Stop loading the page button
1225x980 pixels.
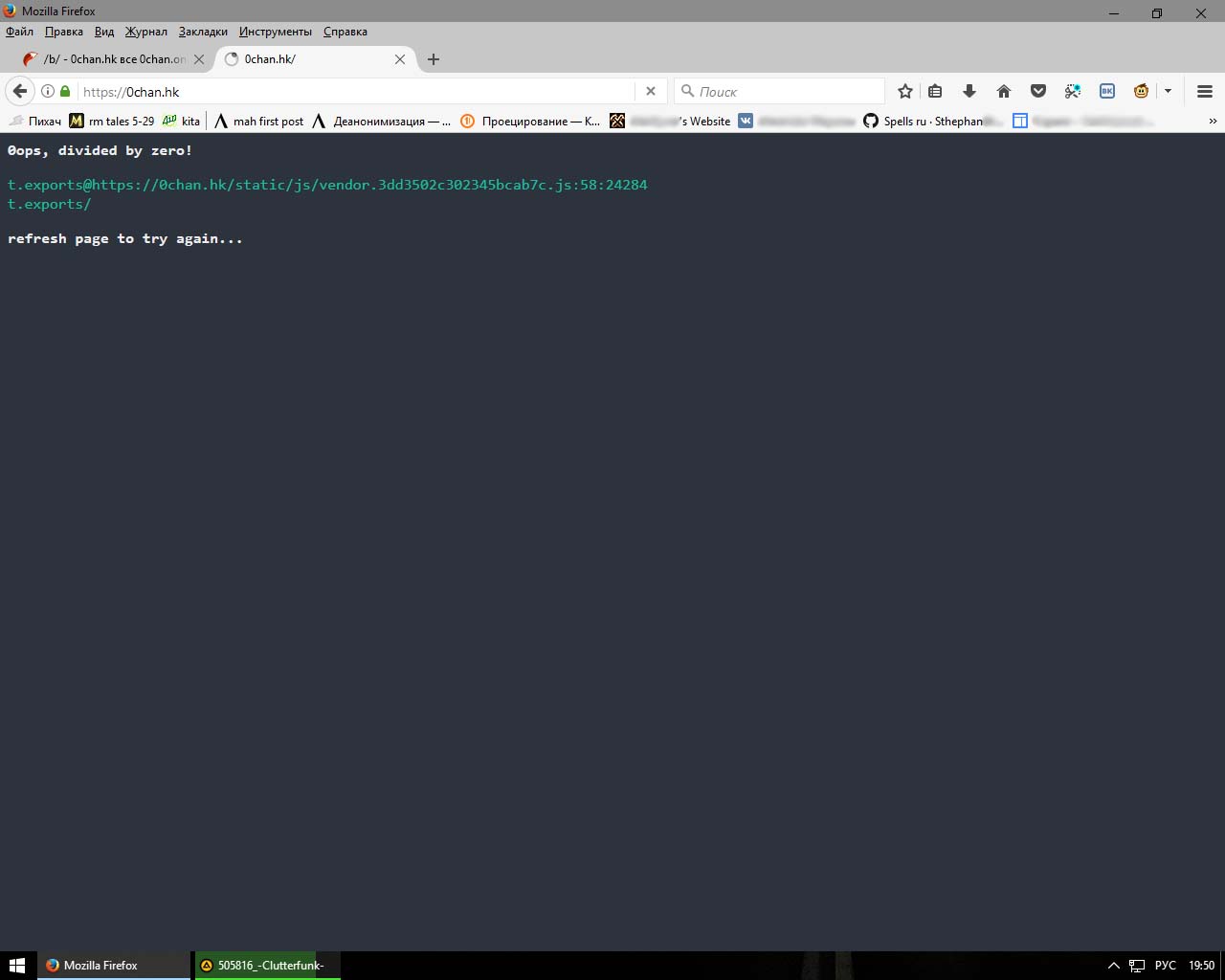651,92
